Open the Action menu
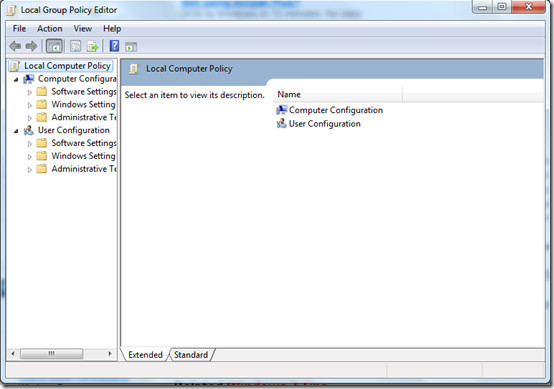Viewport: 554px width, 389px height. tap(50, 29)
